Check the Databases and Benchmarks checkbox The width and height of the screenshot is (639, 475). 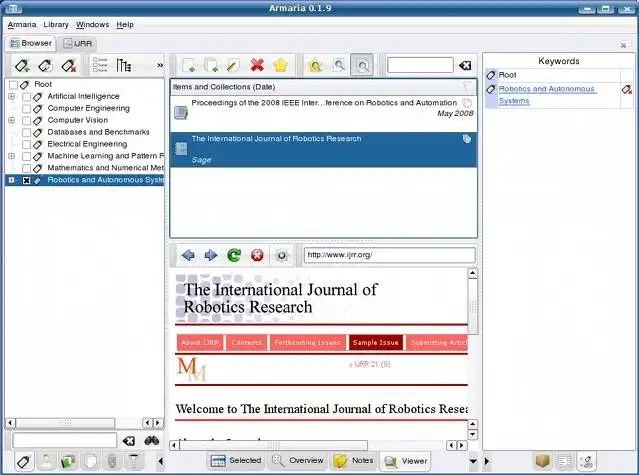26,132
